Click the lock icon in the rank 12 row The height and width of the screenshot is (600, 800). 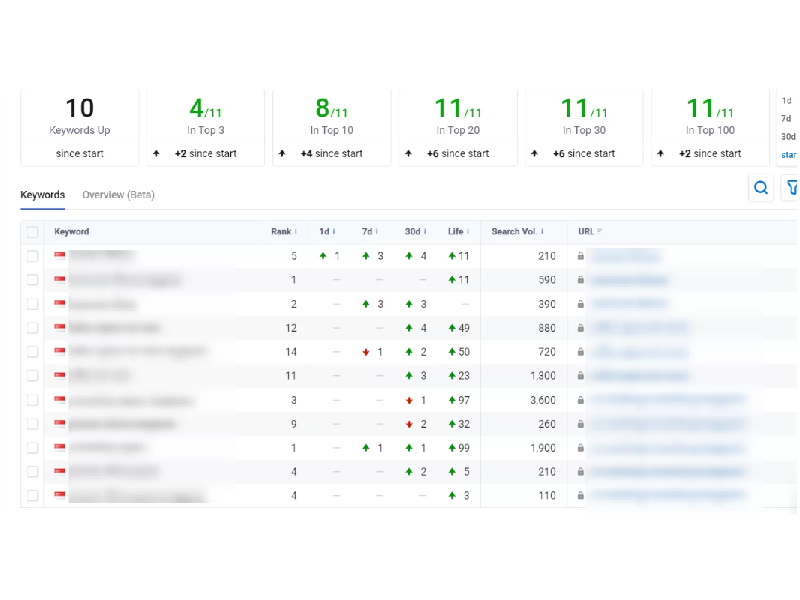pos(580,328)
